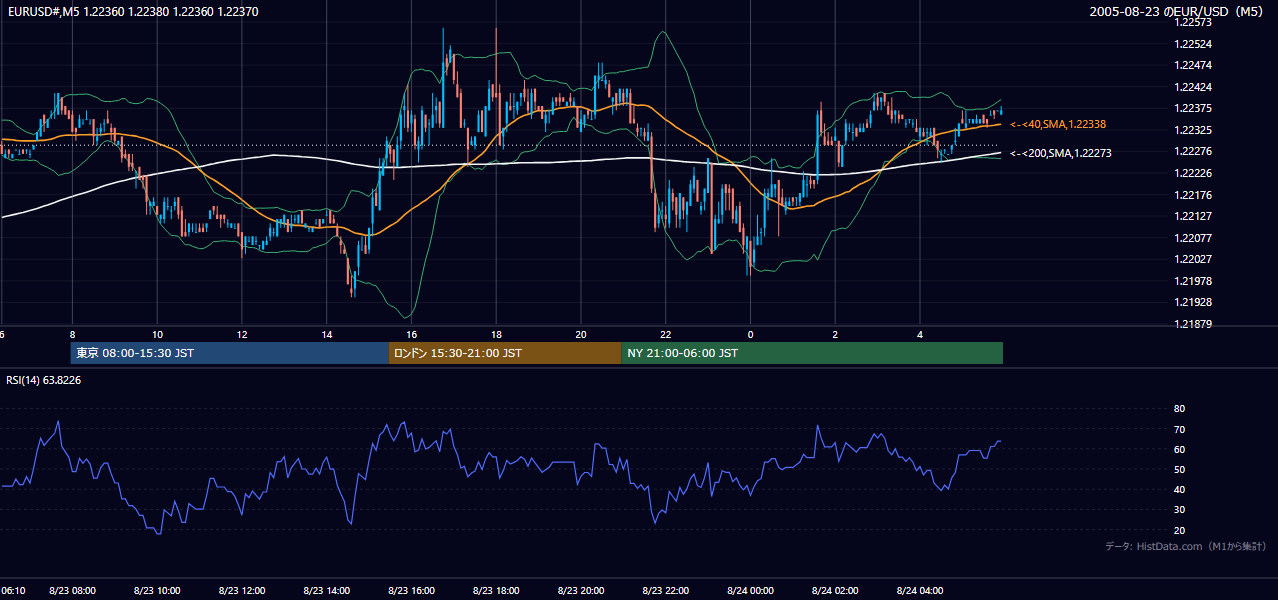This screenshot has height=600, width=1278.
Task: Click the 8/24 00:00 date label
Action: click(x=750, y=591)
